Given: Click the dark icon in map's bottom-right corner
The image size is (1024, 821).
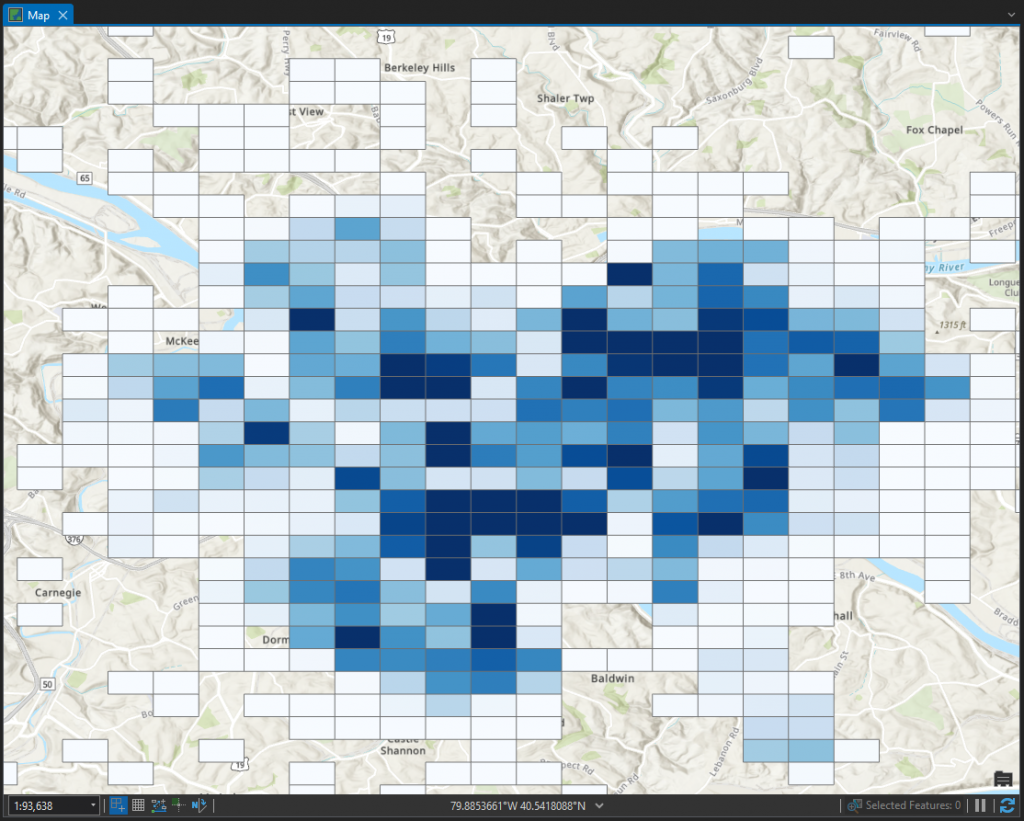Looking at the screenshot, I should pos(1004,779).
